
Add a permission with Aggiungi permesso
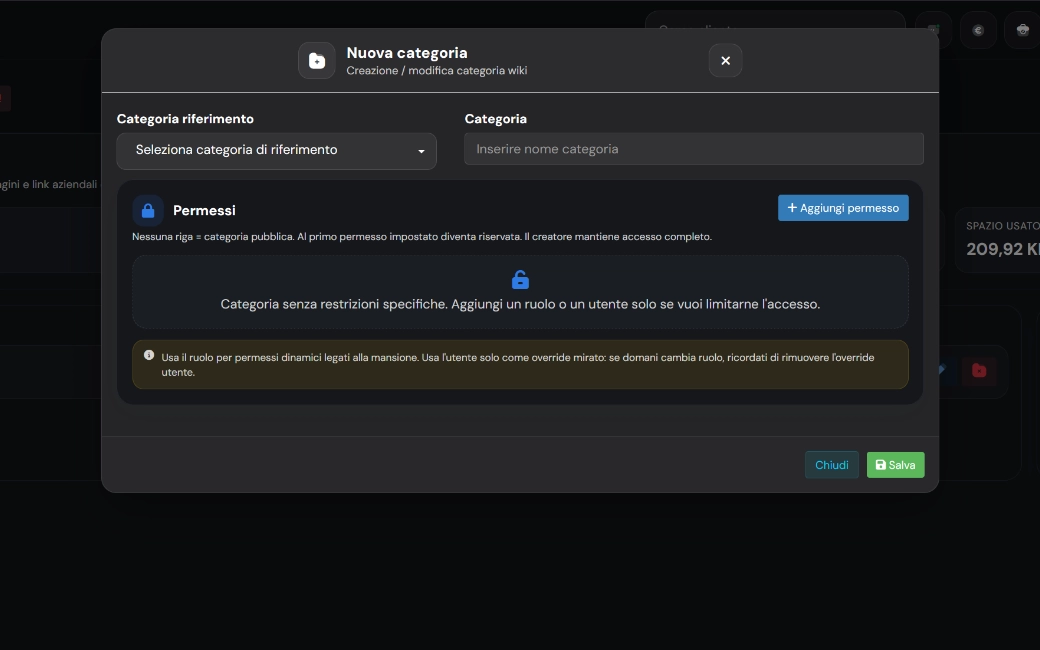click(x=843, y=208)
